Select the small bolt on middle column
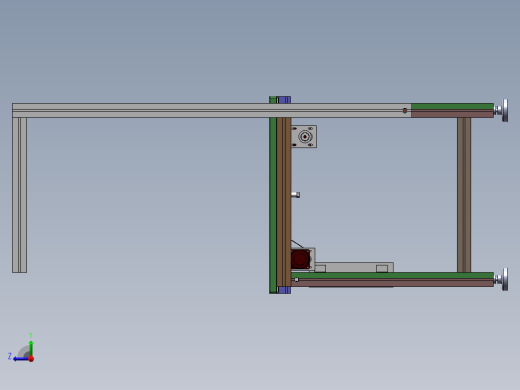The width and height of the screenshot is (520, 390). [x=296, y=195]
